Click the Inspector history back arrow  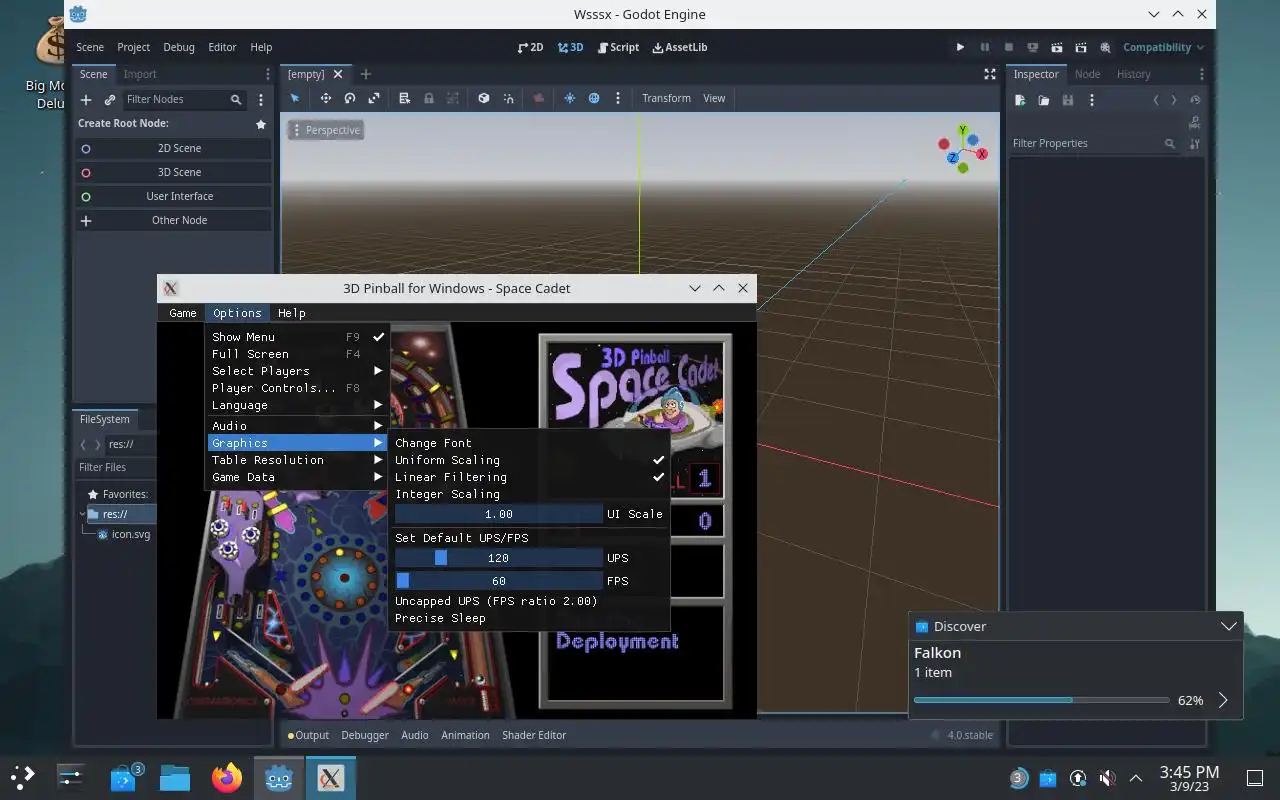(1156, 100)
